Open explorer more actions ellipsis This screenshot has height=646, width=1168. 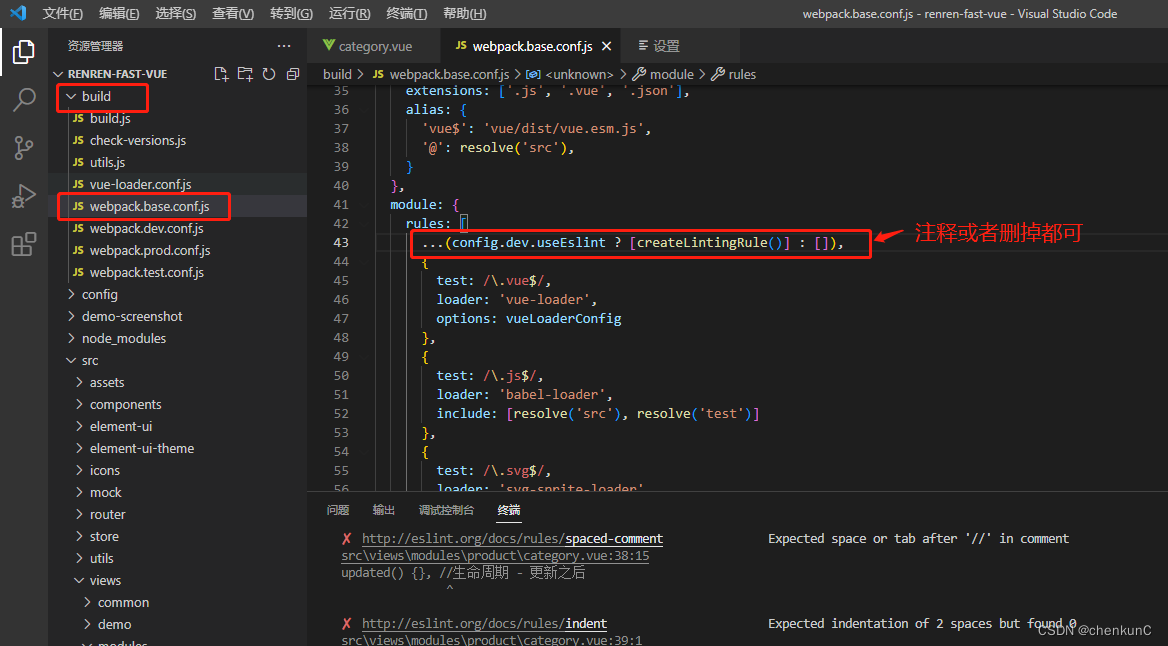[284, 46]
